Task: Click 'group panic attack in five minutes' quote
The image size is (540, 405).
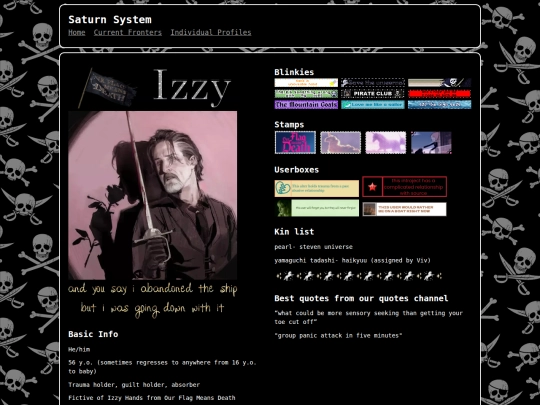Action: [x=338, y=335]
